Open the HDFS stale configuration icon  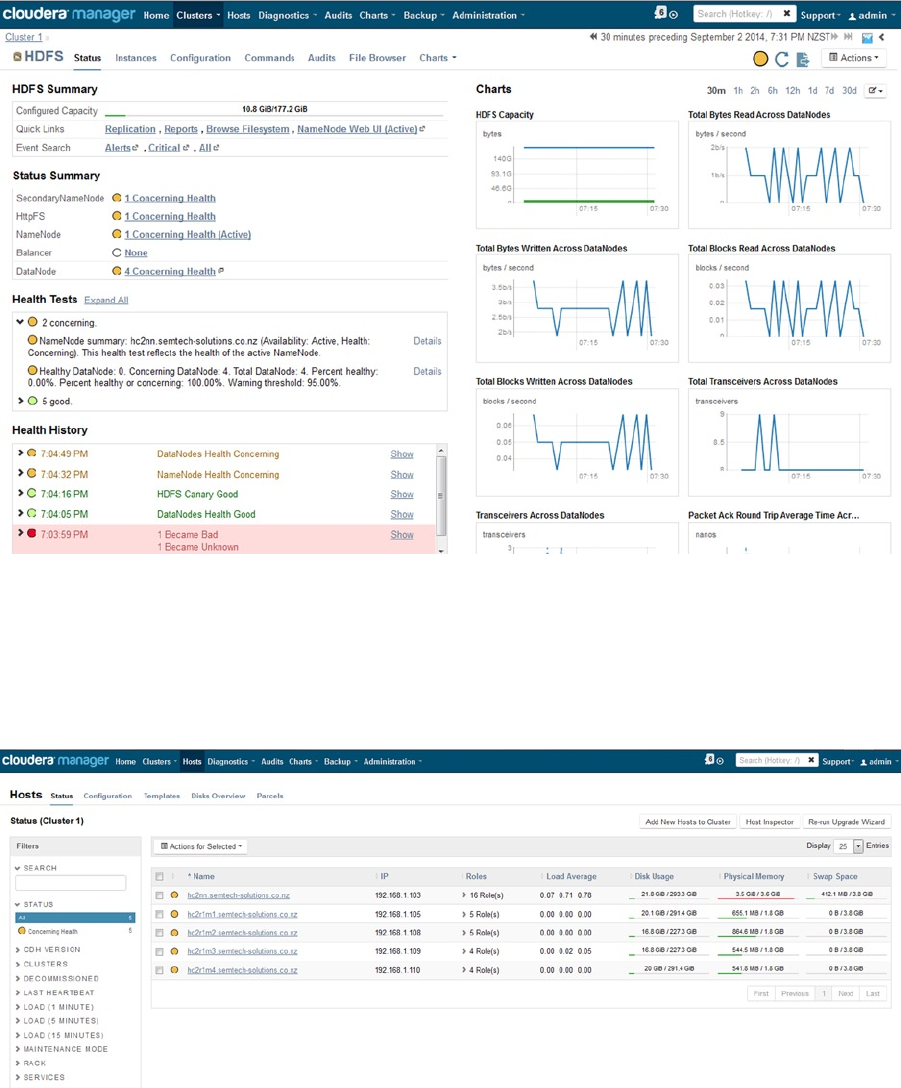click(803, 59)
